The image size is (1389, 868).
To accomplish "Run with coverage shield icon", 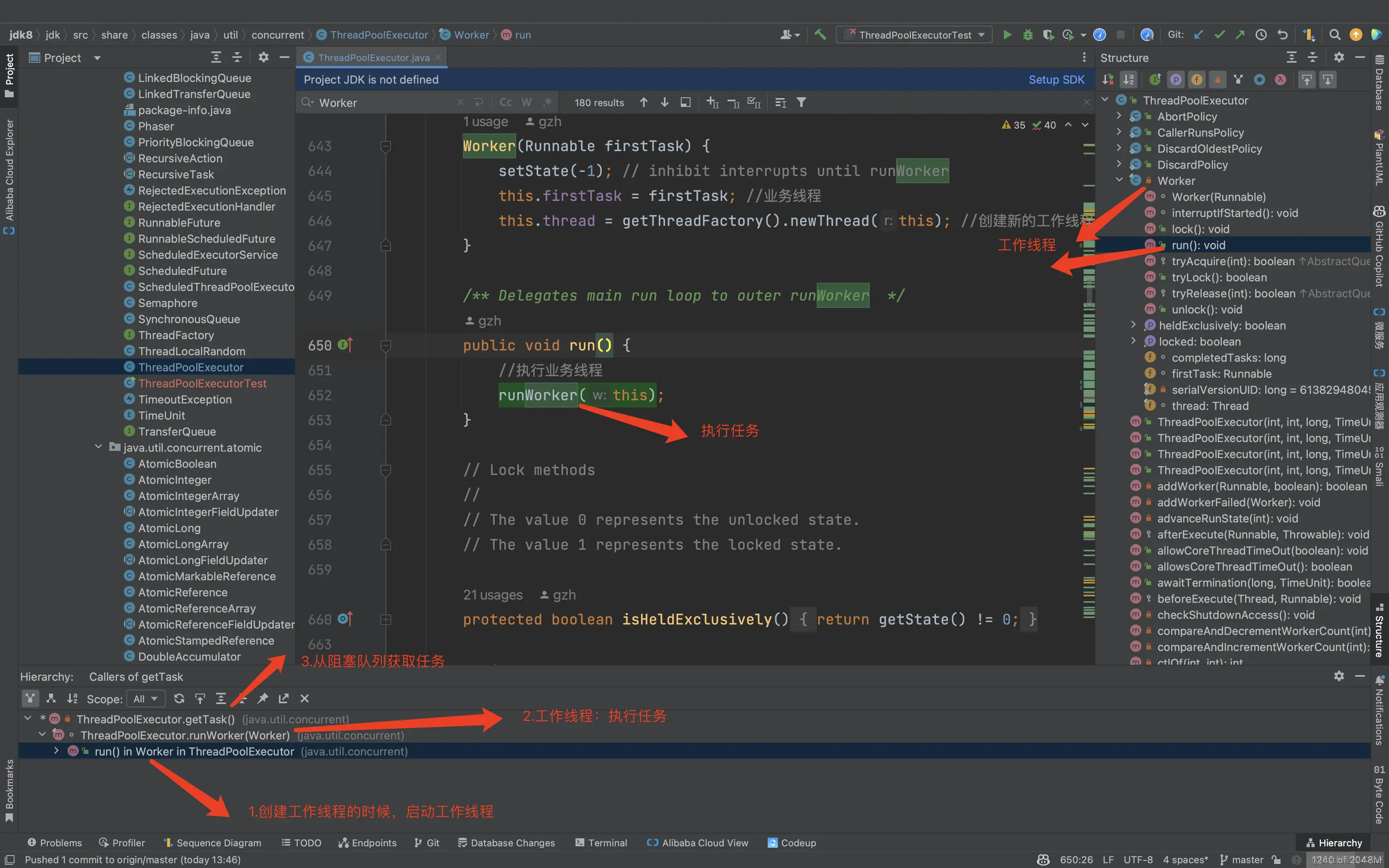I will [1048, 35].
